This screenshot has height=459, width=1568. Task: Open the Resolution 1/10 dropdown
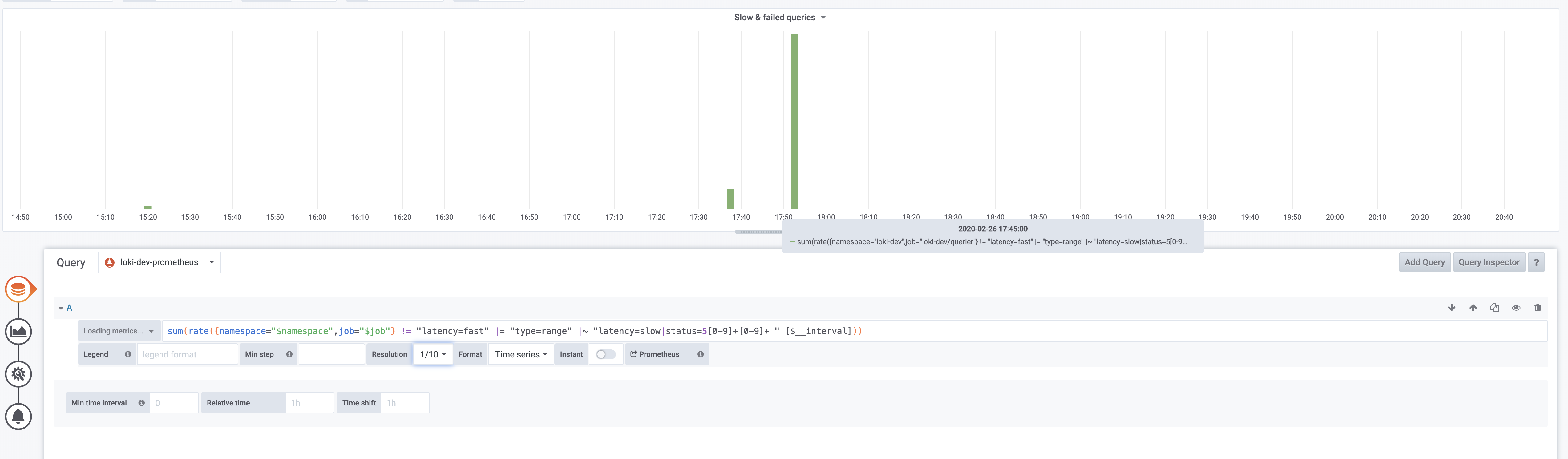click(433, 354)
